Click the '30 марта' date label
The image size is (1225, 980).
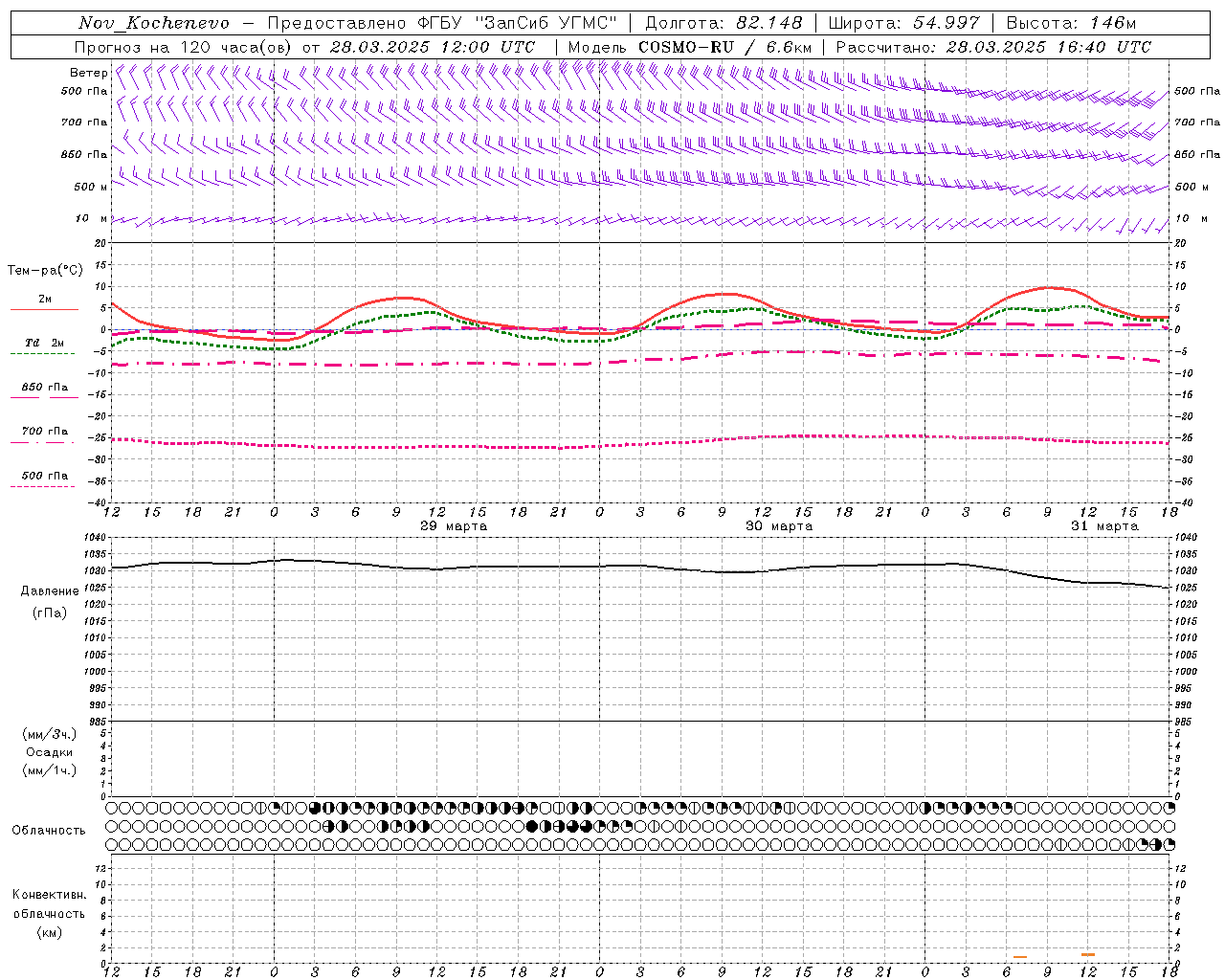(779, 525)
